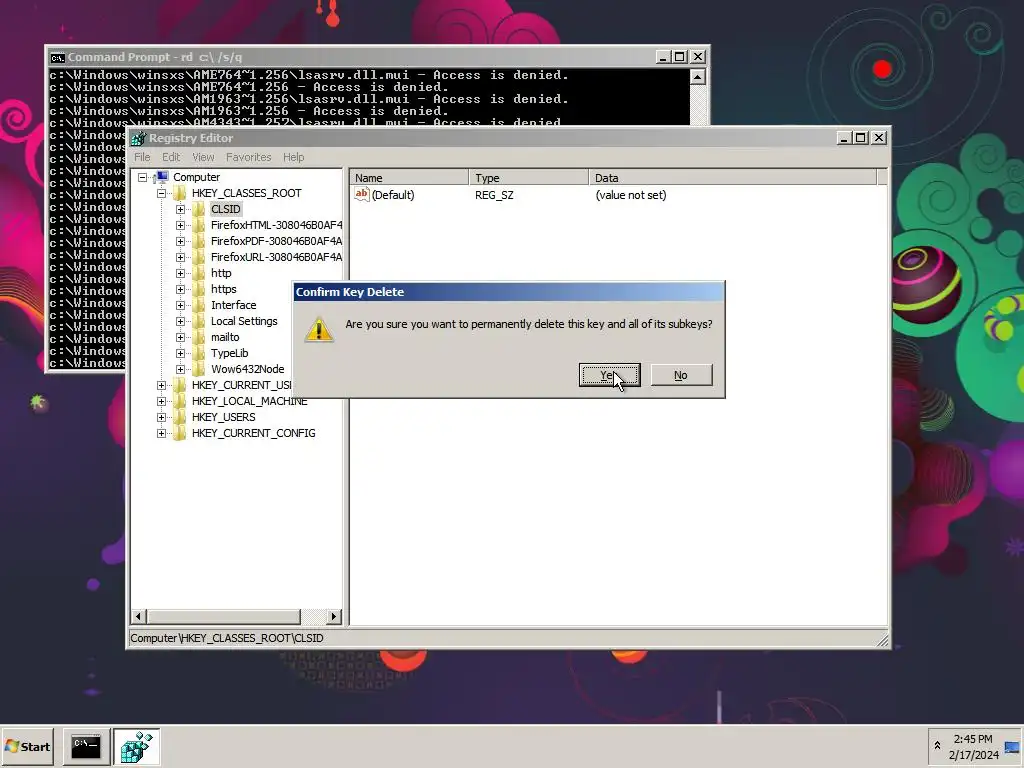Expand the Interface key
Image resolution: width=1024 pixels, height=768 pixels.
[180, 305]
